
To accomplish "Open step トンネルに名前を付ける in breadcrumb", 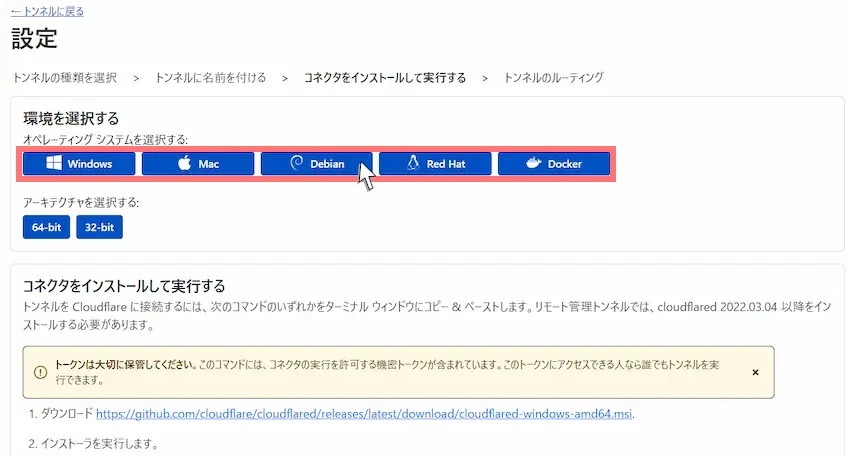I will click(210, 78).
